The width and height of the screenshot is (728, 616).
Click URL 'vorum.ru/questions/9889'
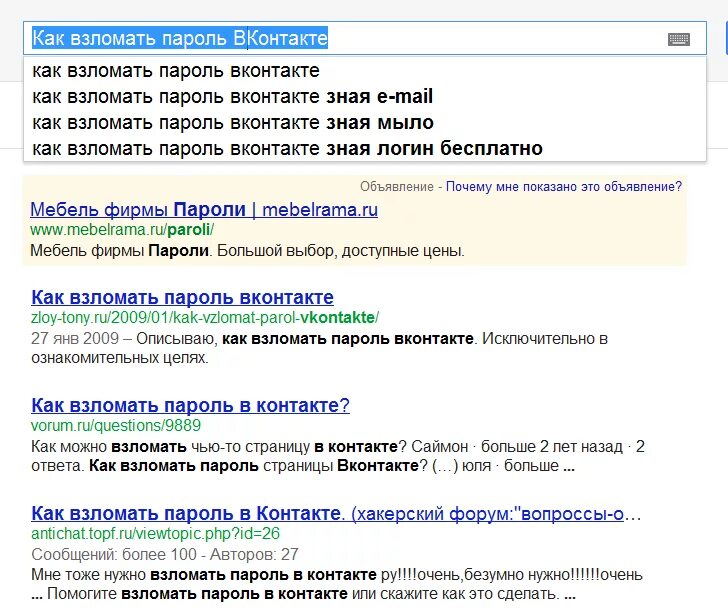pos(116,425)
